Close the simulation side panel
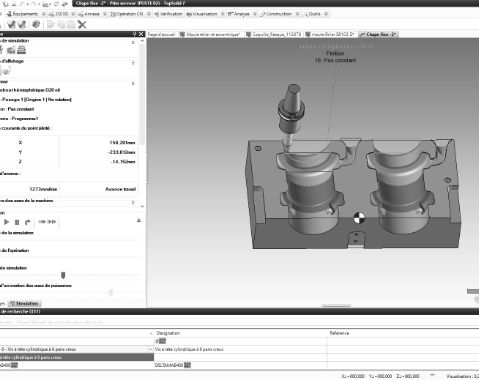 point(141,34)
